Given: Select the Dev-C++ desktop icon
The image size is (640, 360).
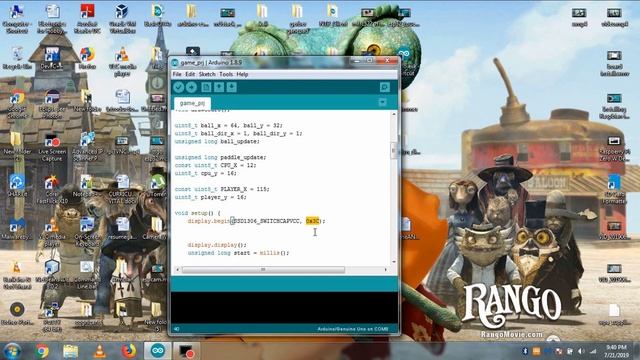Looking at the screenshot, I should pyautogui.click(x=52, y=59).
